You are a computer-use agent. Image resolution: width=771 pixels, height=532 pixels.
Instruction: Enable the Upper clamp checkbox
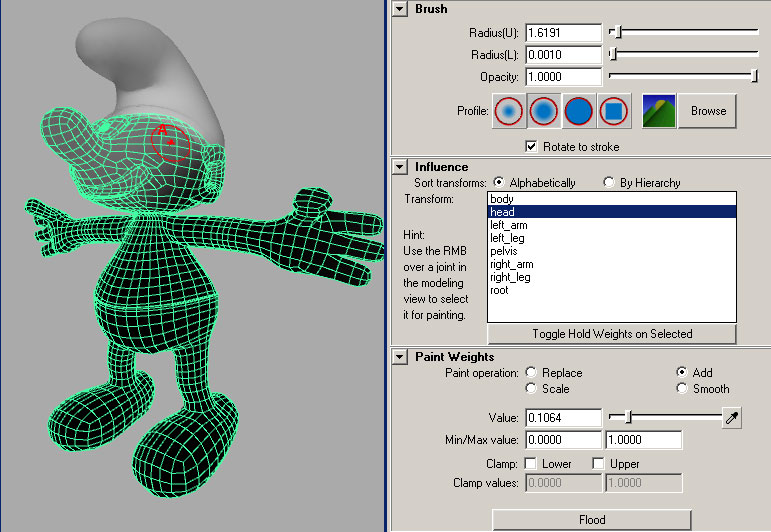pos(598,464)
